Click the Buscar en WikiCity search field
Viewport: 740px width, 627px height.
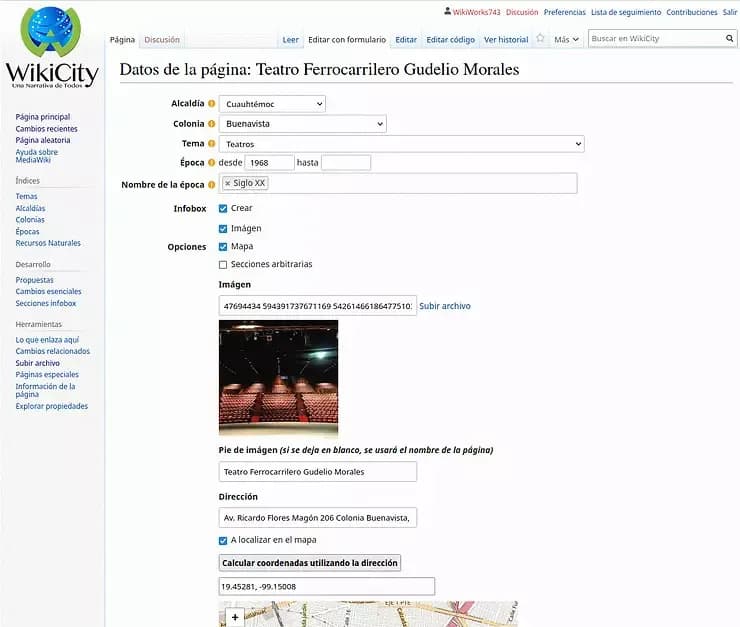(656, 39)
